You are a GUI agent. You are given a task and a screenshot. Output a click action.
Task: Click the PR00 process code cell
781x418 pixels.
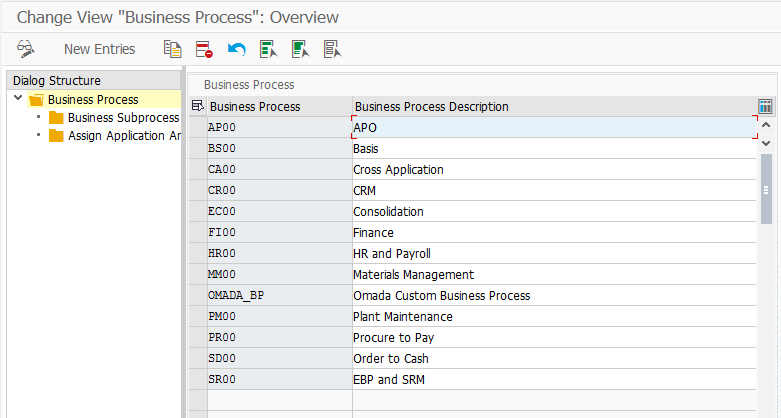coord(279,337)
